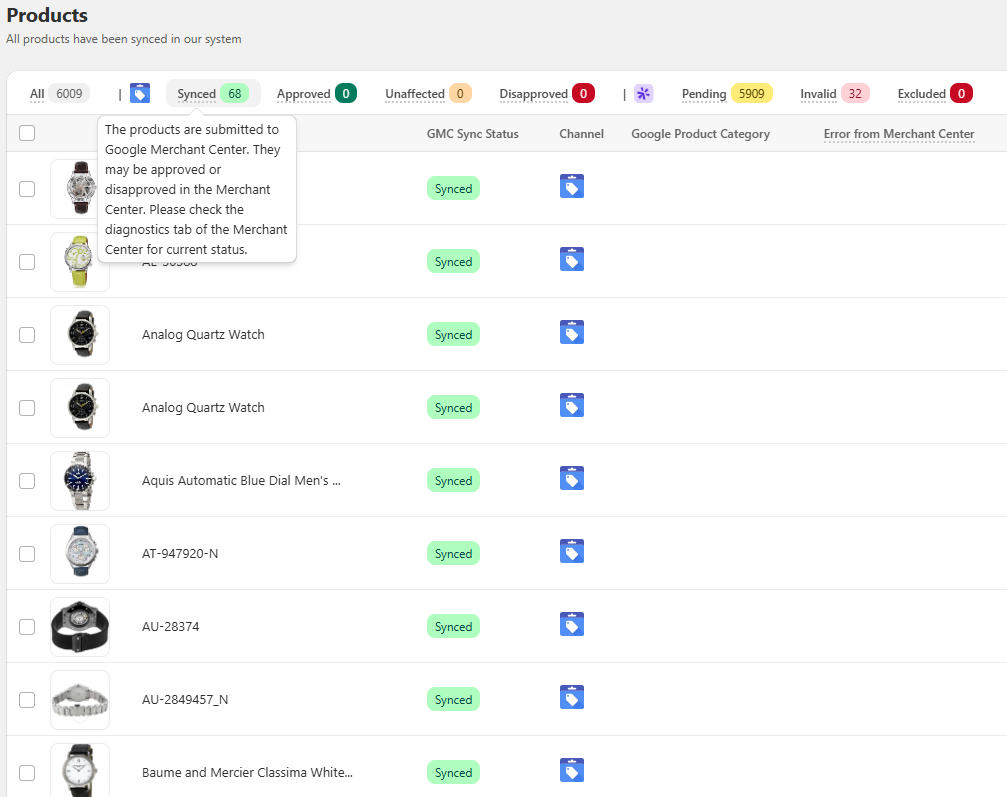Click the channel icon in the Aquis Automatic row
Screen dimensions: 1007x797
click(572, 478)
